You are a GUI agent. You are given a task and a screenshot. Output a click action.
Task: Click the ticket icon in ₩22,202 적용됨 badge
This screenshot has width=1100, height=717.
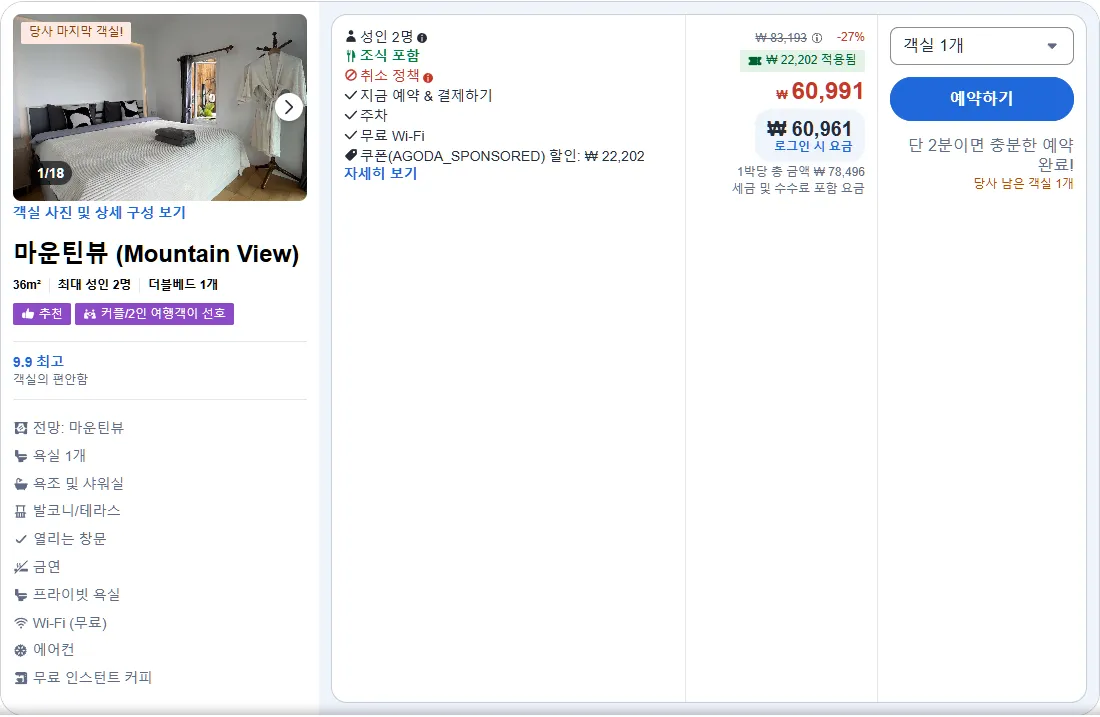[x=755, y=60]
